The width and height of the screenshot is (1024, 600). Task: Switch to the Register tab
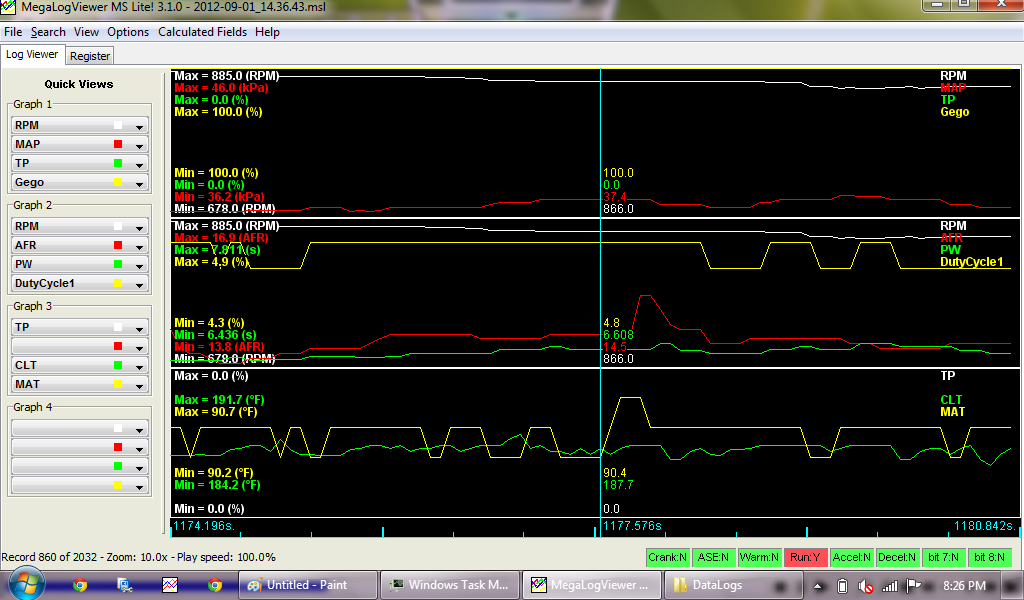90,56
